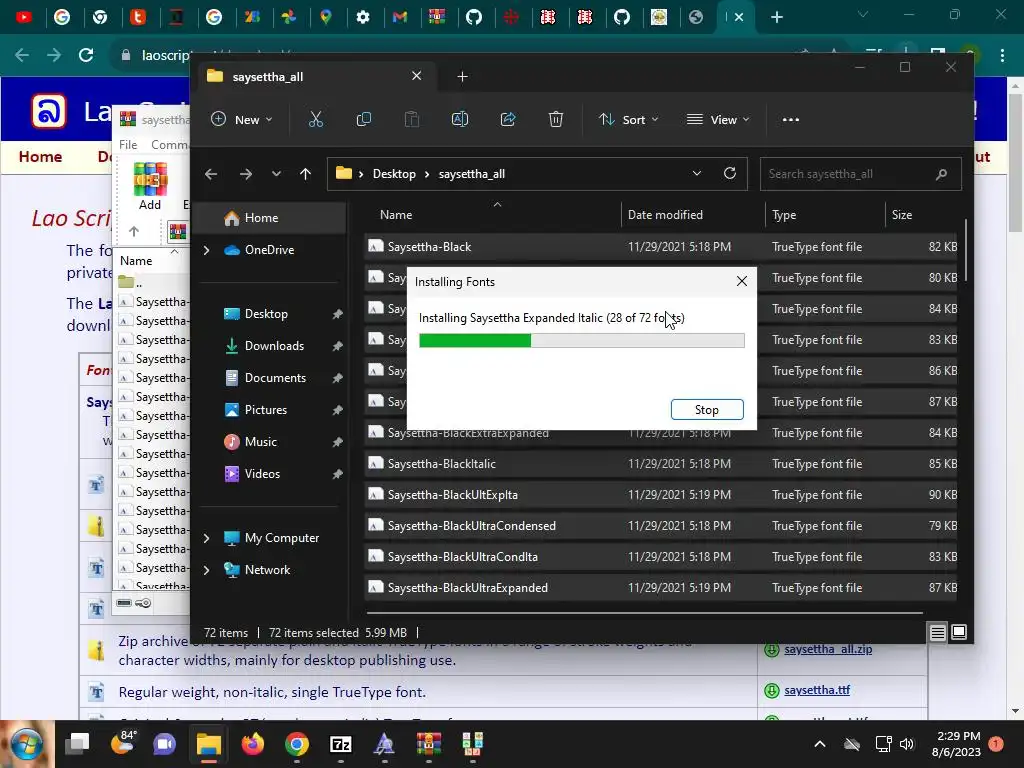Go back in File Explorer navigation
This screenshot has width=1024, height=768.
tap(211, 174)
